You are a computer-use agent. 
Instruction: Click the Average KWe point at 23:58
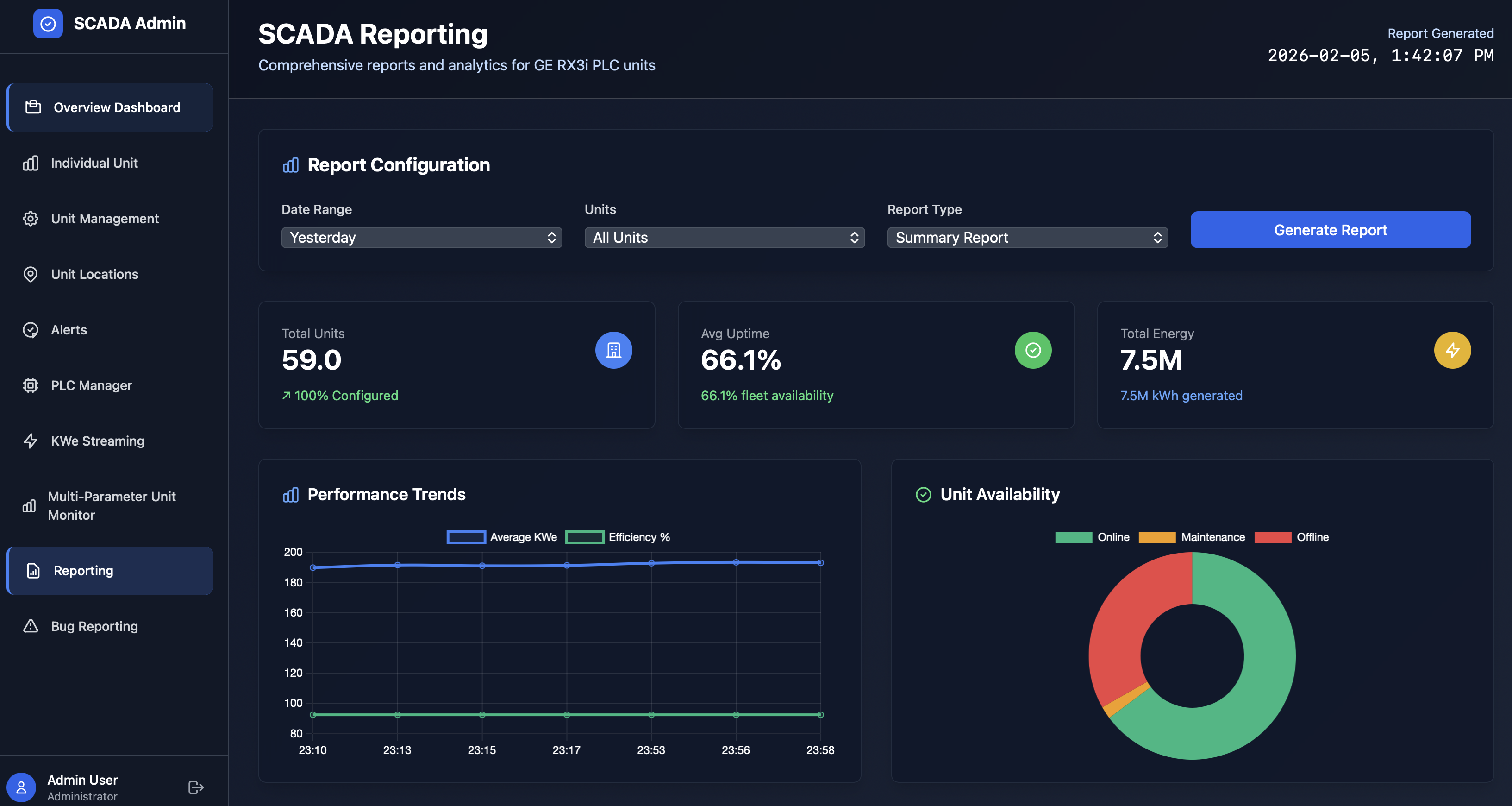pos(820,562)
